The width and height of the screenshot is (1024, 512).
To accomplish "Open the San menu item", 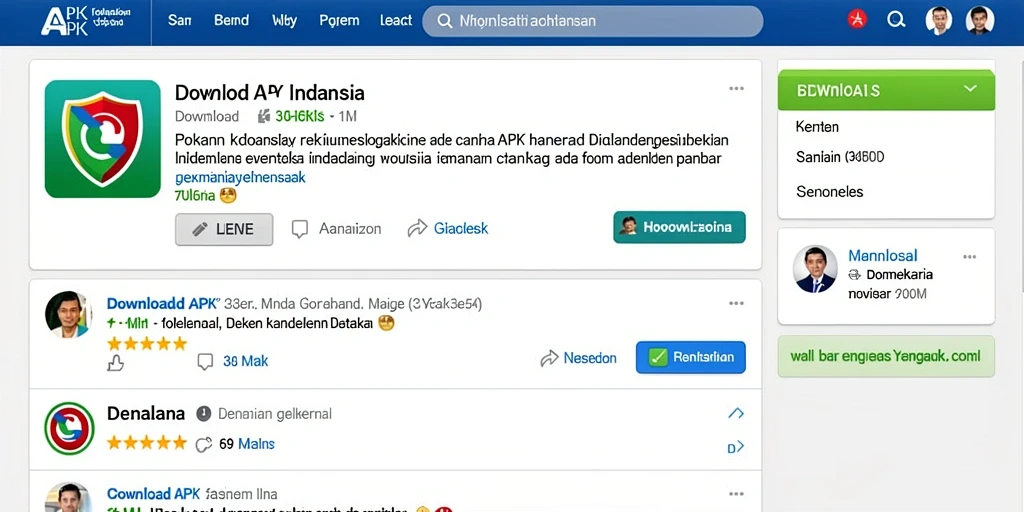I will click(x=180, y=20).
